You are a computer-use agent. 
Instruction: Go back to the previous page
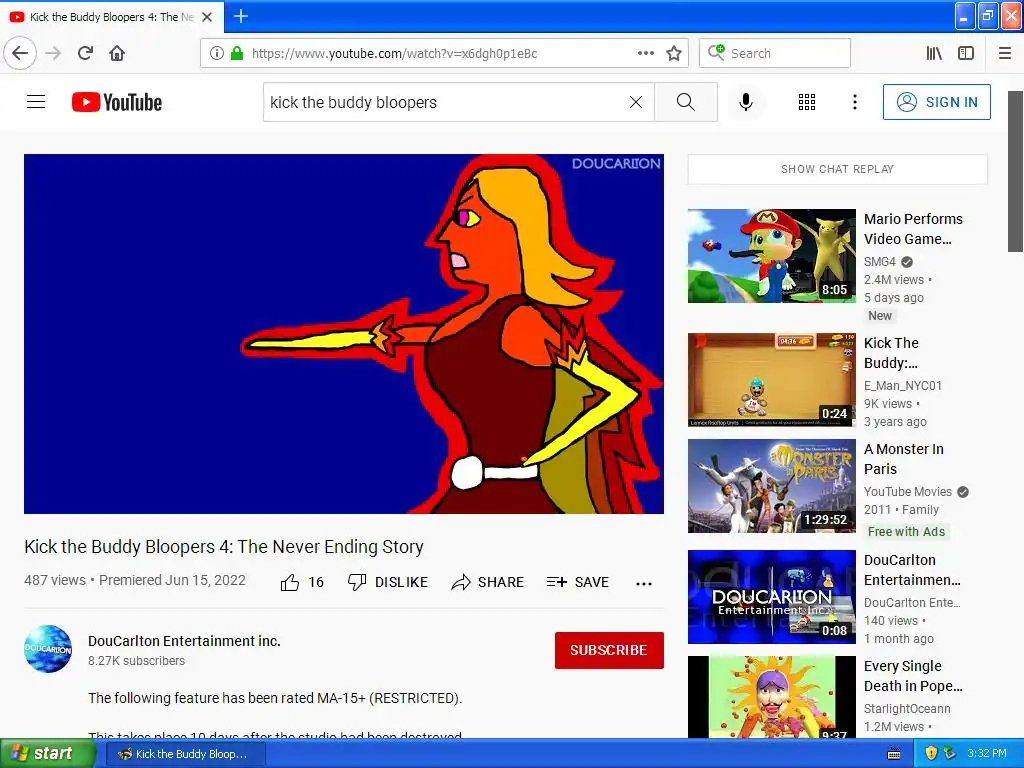[20, 53]
